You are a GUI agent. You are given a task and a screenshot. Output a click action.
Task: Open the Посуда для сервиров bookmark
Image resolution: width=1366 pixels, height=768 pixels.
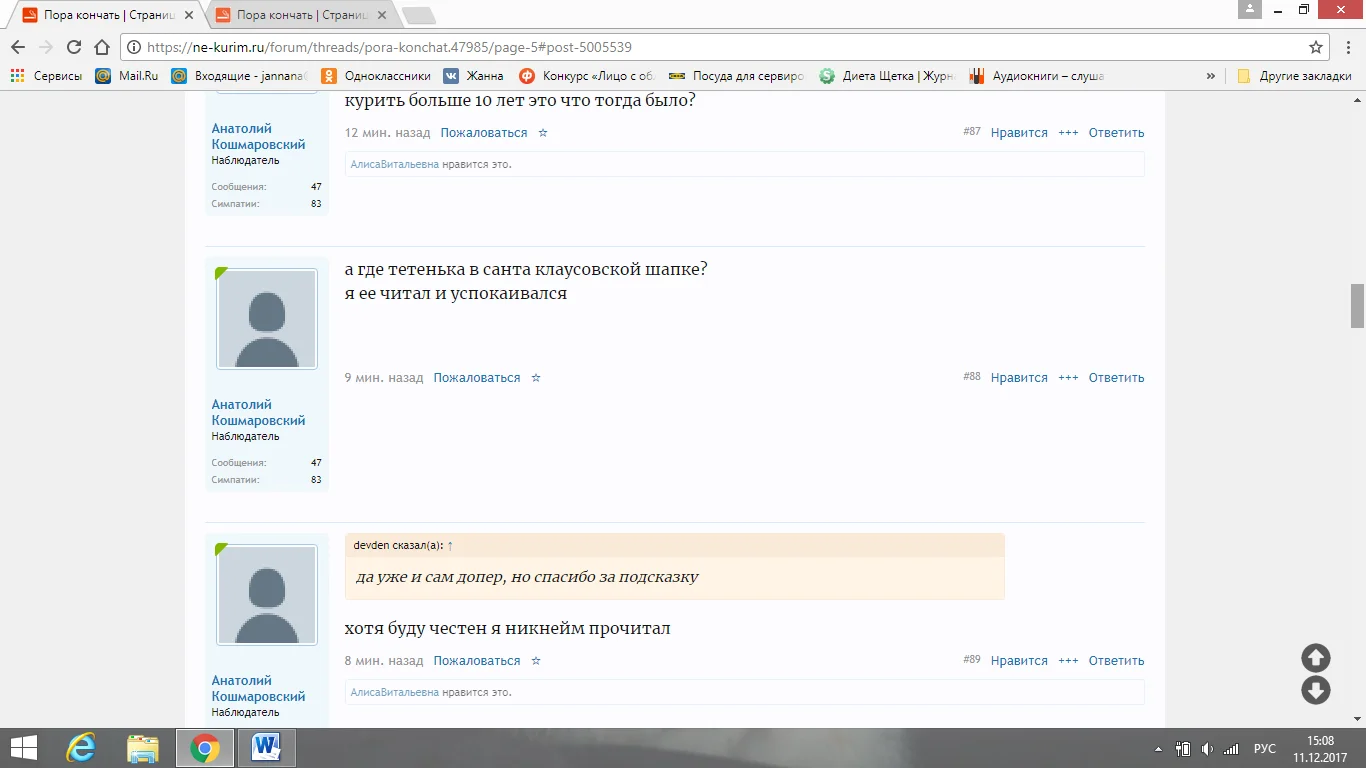(737, 75)
